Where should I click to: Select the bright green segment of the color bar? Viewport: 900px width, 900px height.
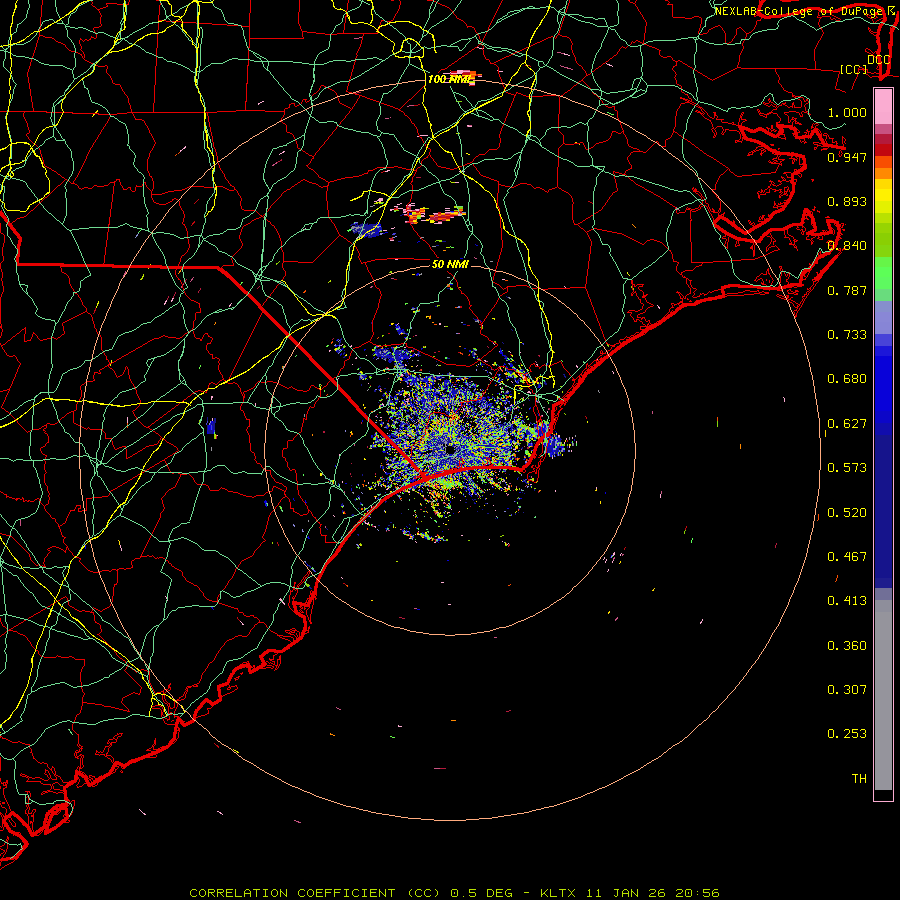click(883, 273)
